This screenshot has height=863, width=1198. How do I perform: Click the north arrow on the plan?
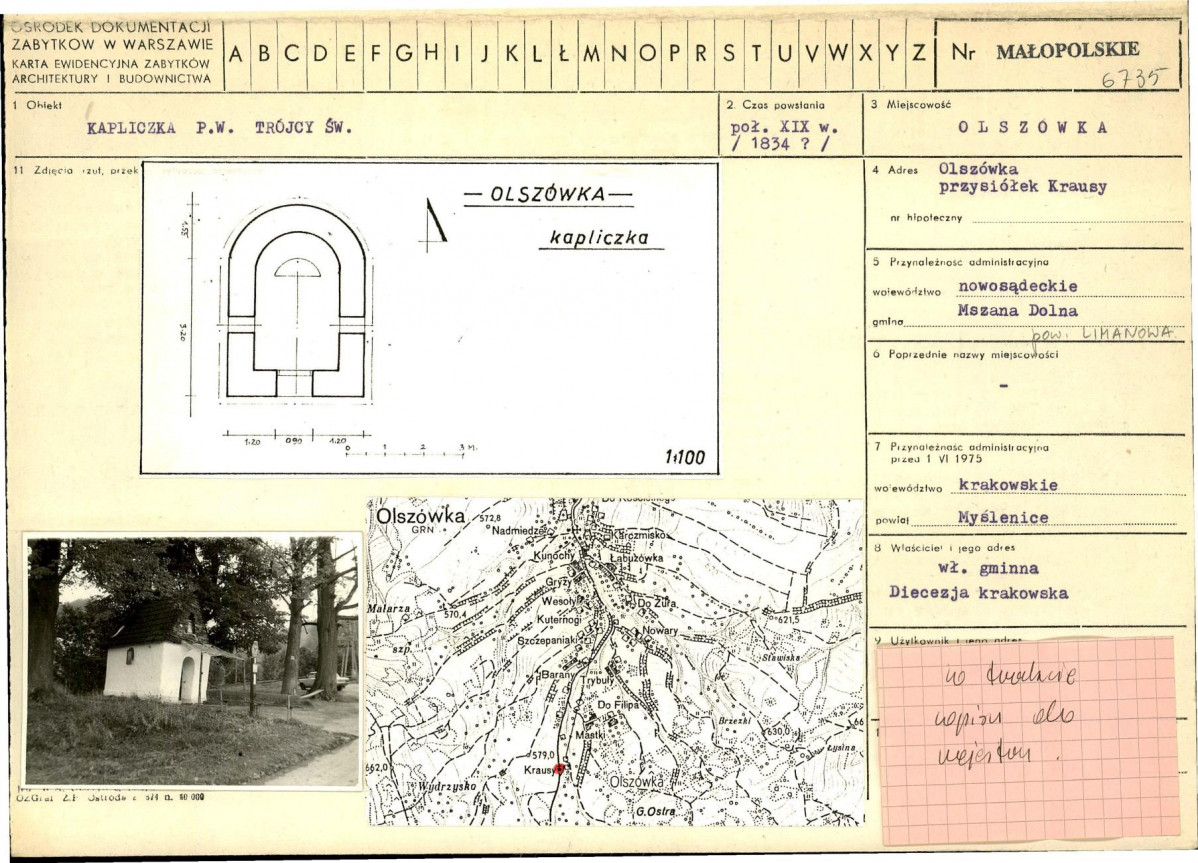tap(433, 224)
